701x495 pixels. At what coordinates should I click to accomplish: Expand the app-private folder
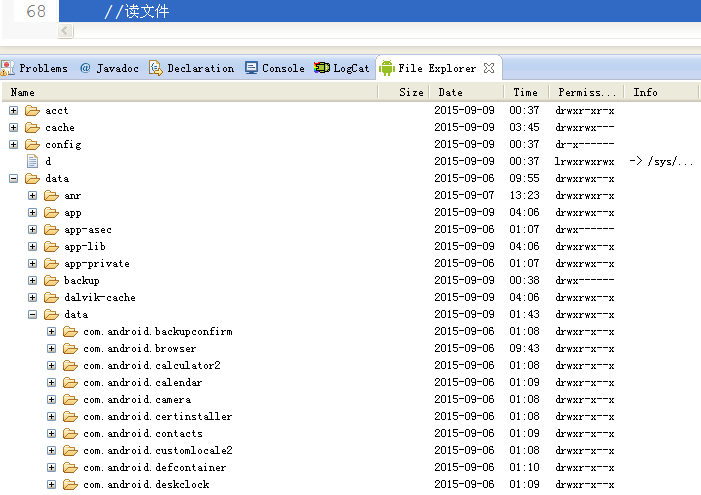pos(32,263)
